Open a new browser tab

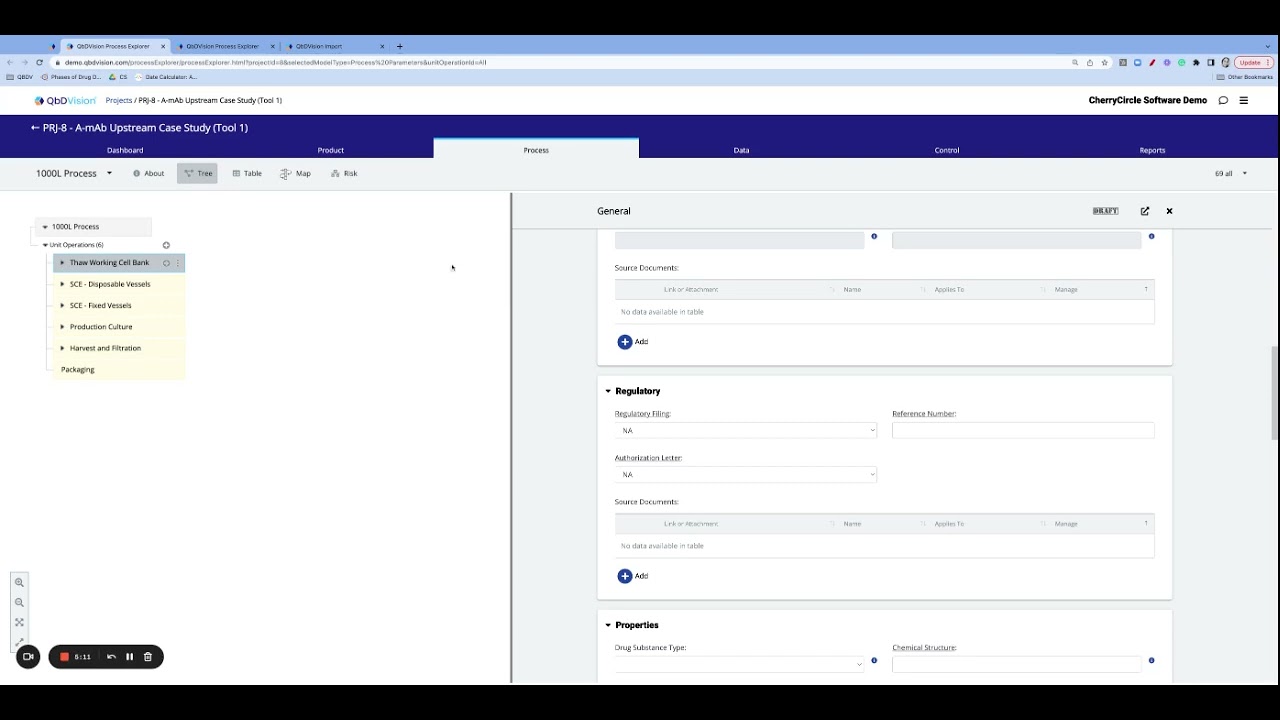399,46
